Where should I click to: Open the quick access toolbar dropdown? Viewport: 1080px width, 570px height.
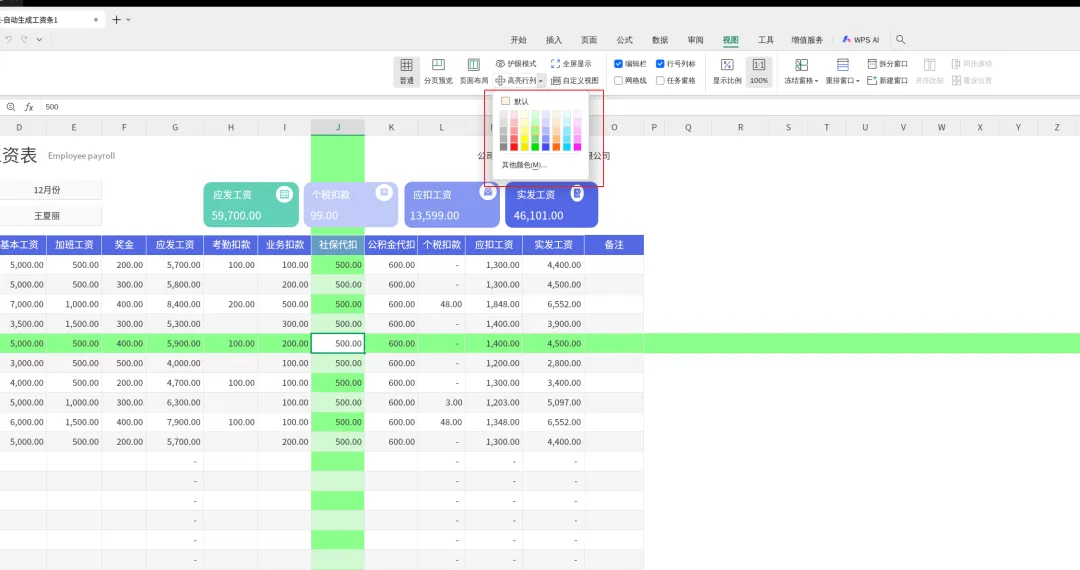(x=39, y=39)
